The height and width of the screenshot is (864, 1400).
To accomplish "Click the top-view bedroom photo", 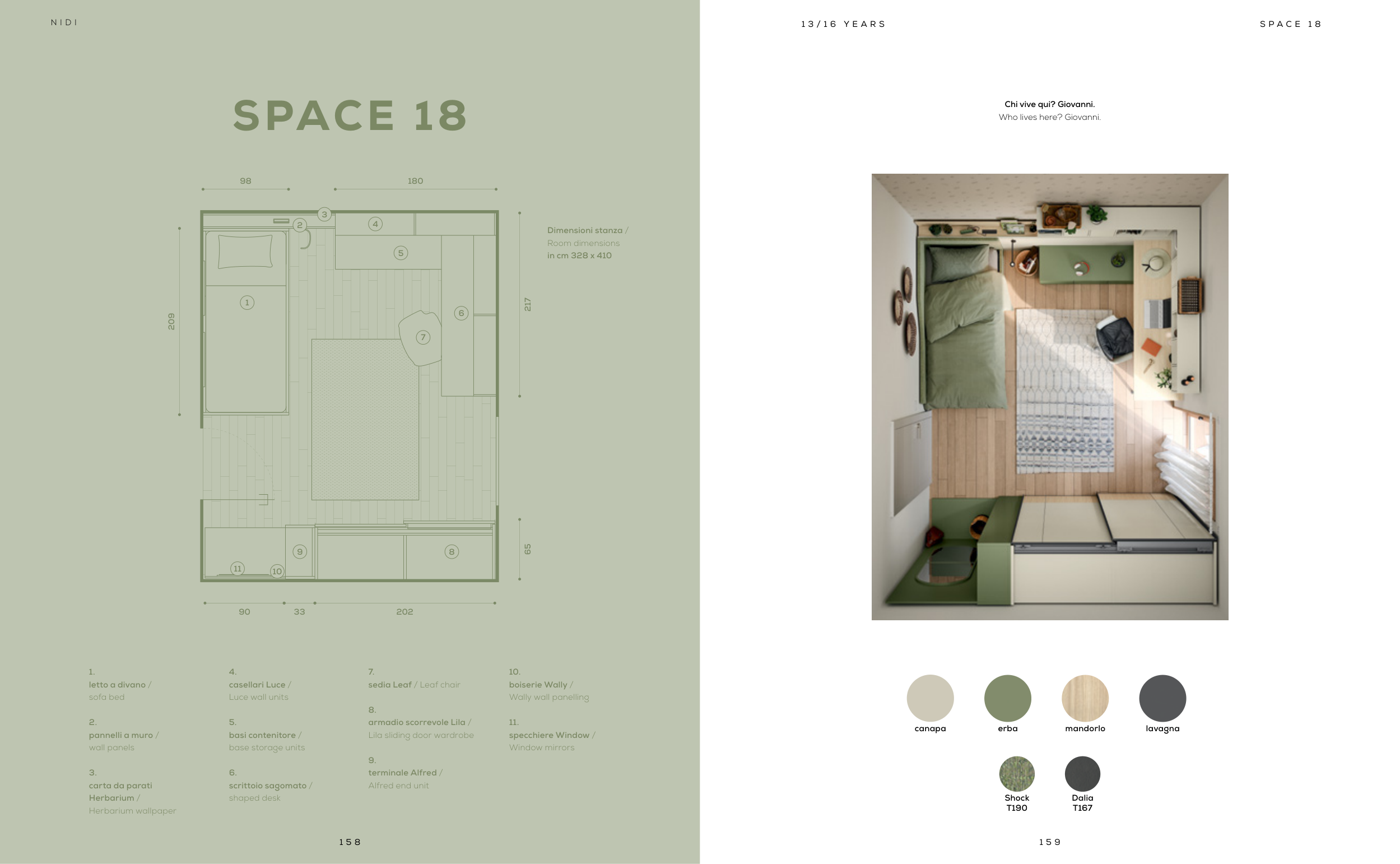I will pyautogui.click(x=1049, y=397).
